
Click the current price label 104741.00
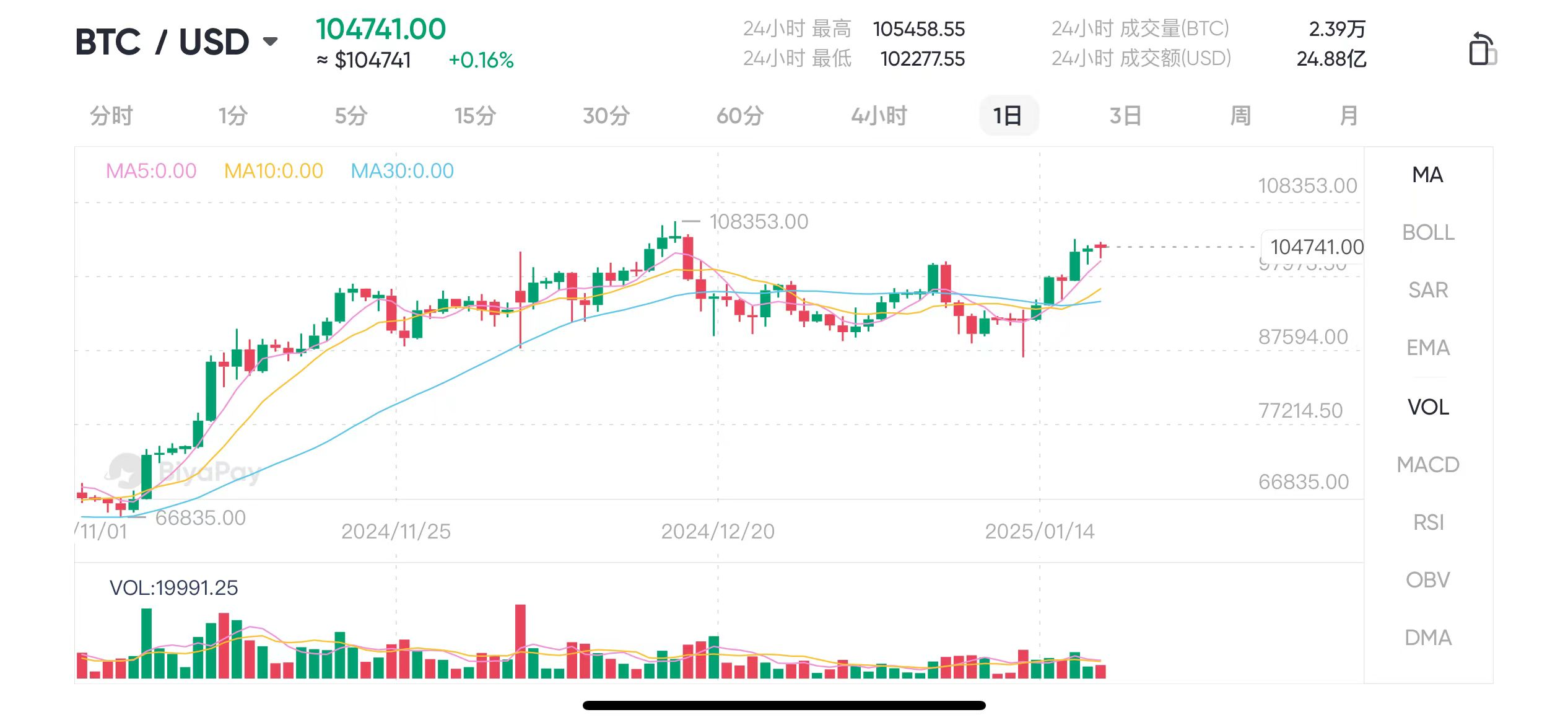(x=1316, y=247)
